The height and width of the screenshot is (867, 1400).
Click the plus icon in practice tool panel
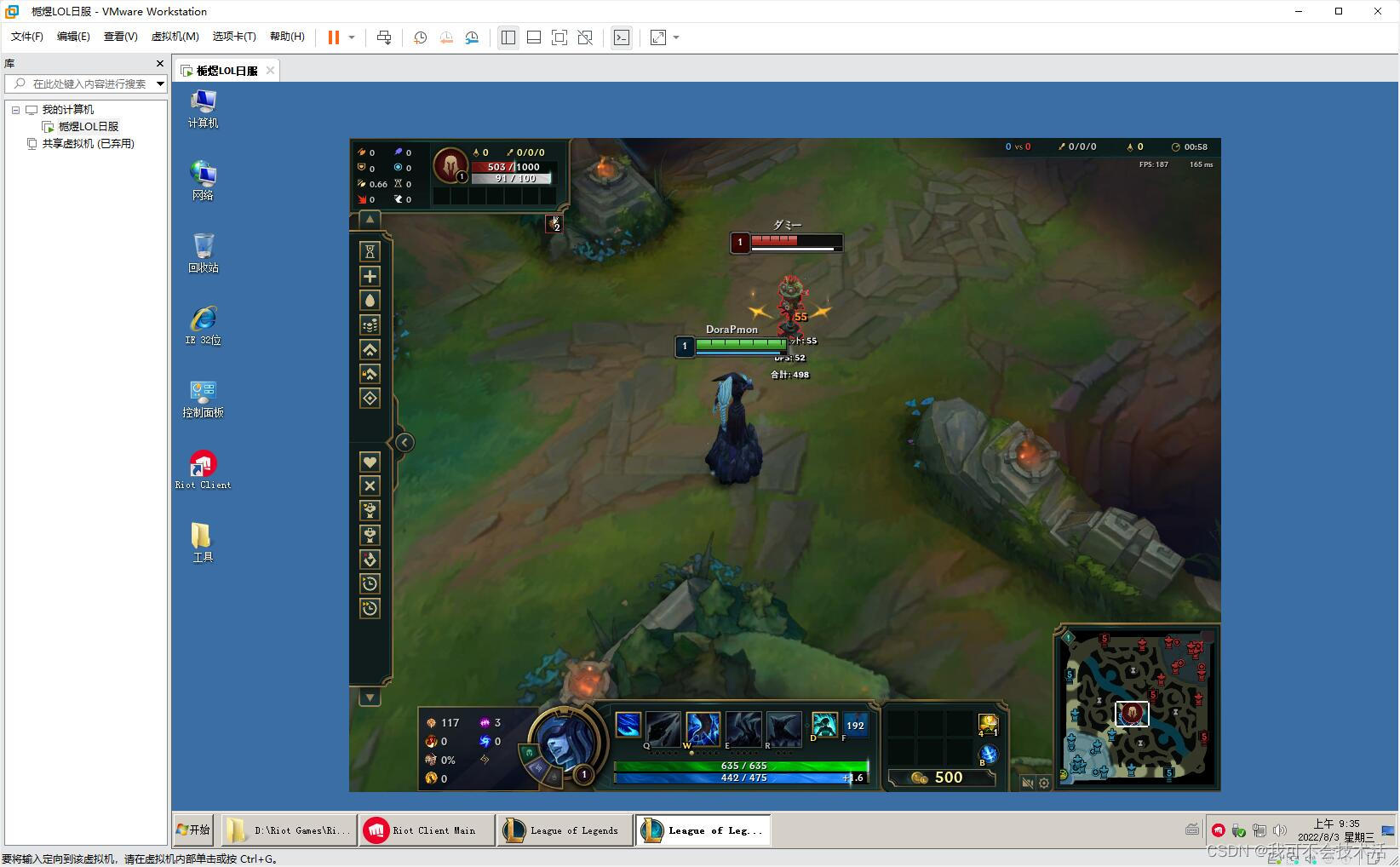click(370, 276)
